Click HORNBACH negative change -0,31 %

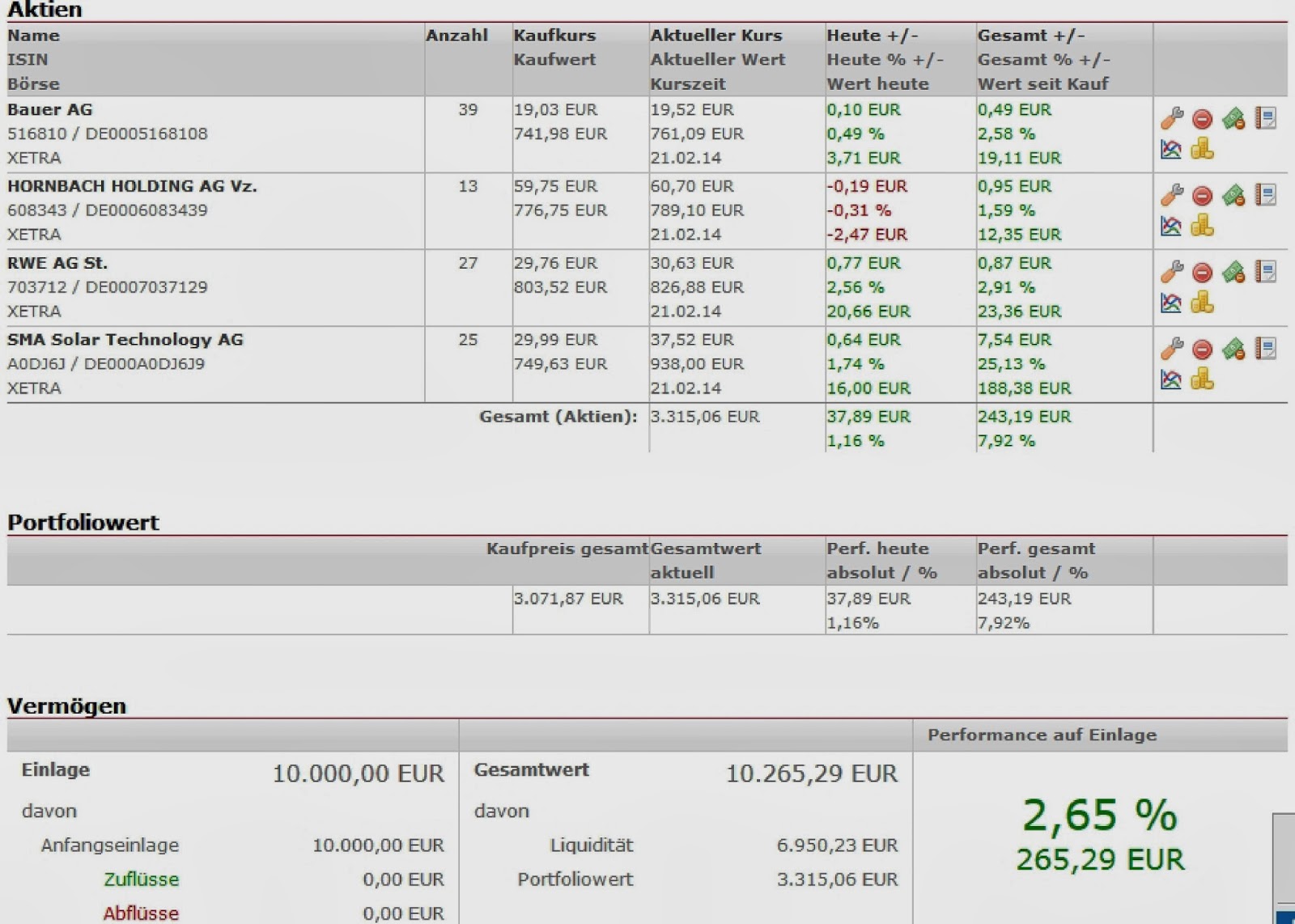click(x=859, y=210)
